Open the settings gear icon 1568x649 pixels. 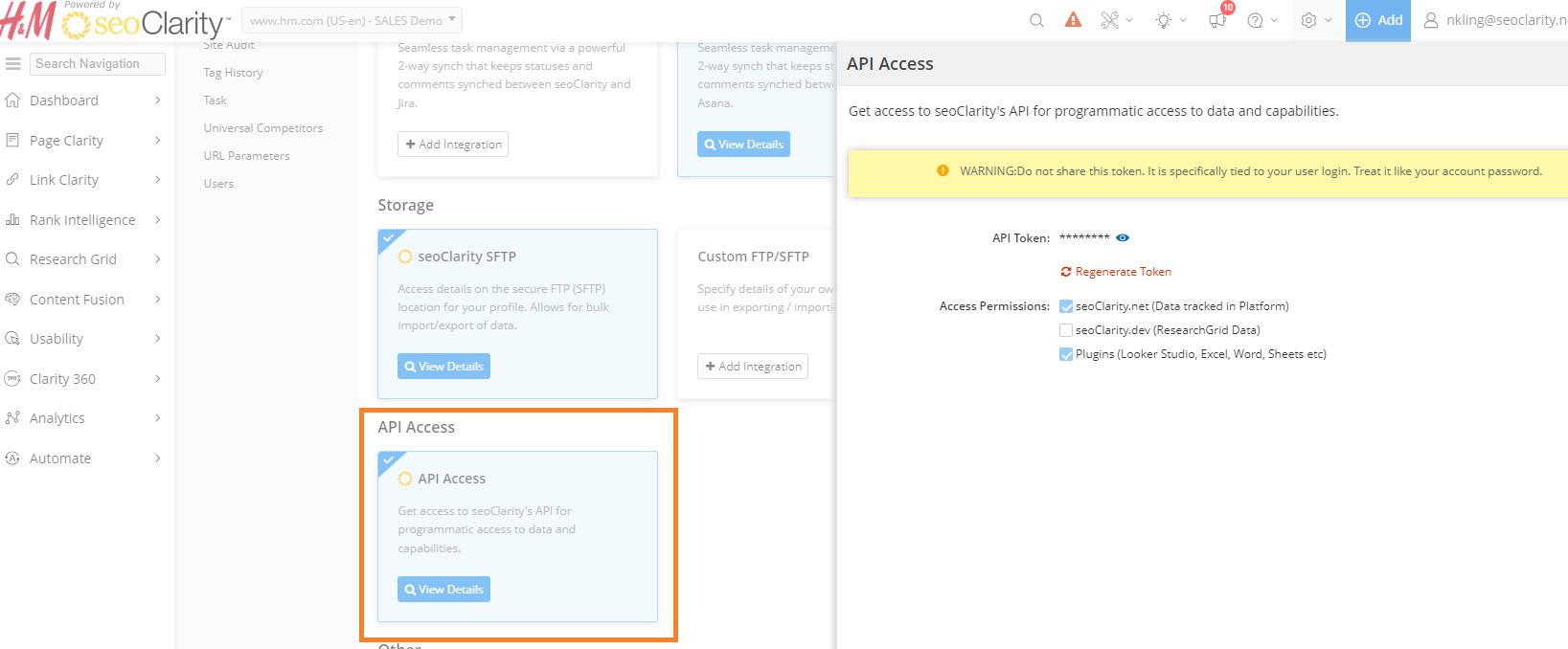(x=1308, y=20)
